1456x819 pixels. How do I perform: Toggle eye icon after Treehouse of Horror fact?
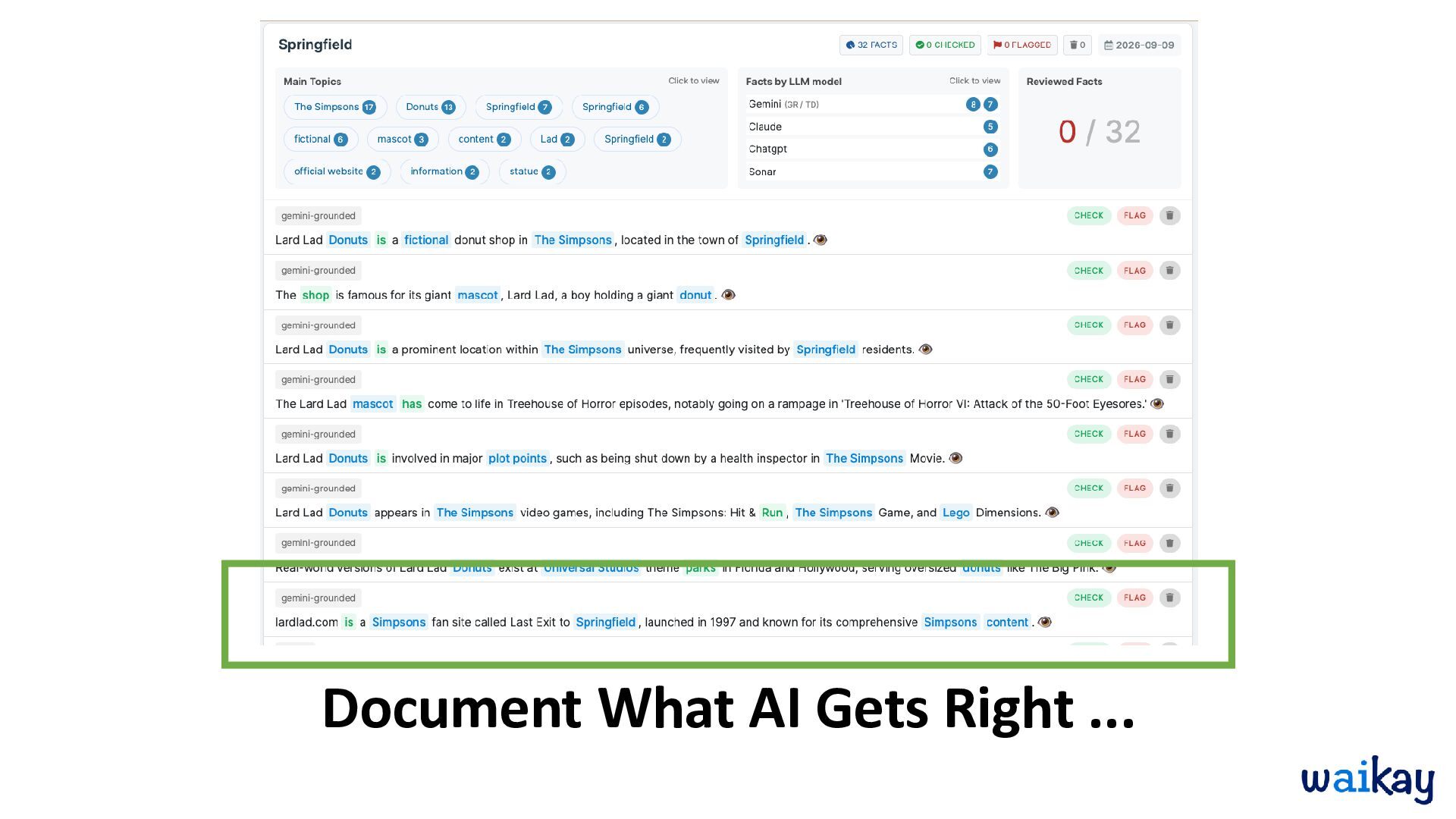point(1157,403)
